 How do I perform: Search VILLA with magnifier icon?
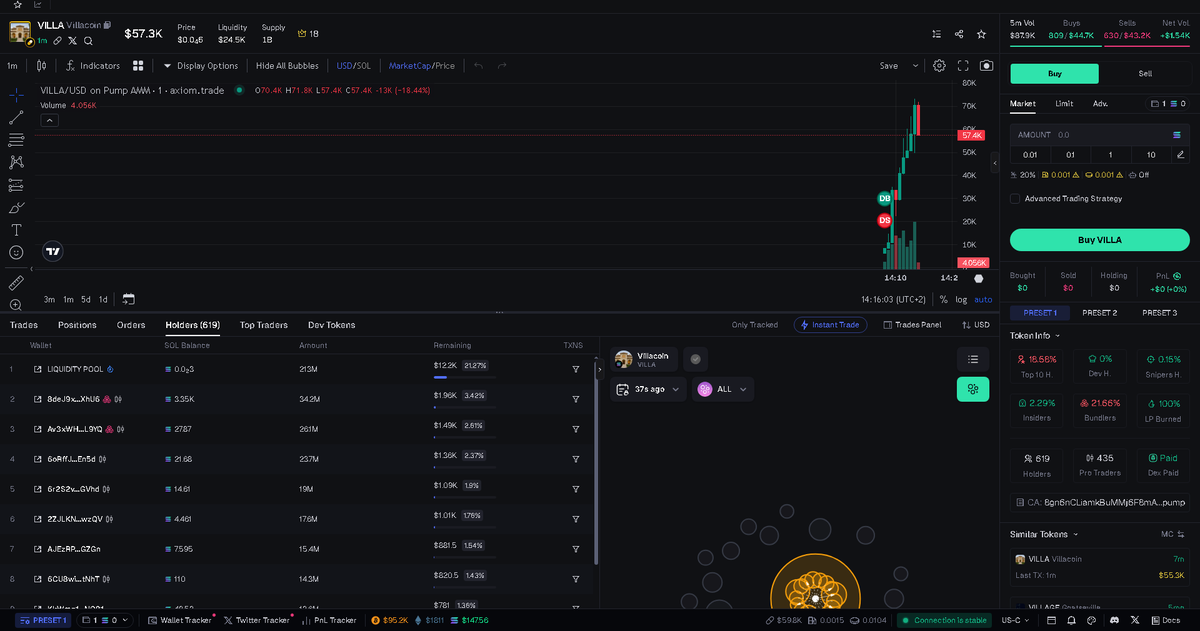pyautogui.click(x=88, y=41)
